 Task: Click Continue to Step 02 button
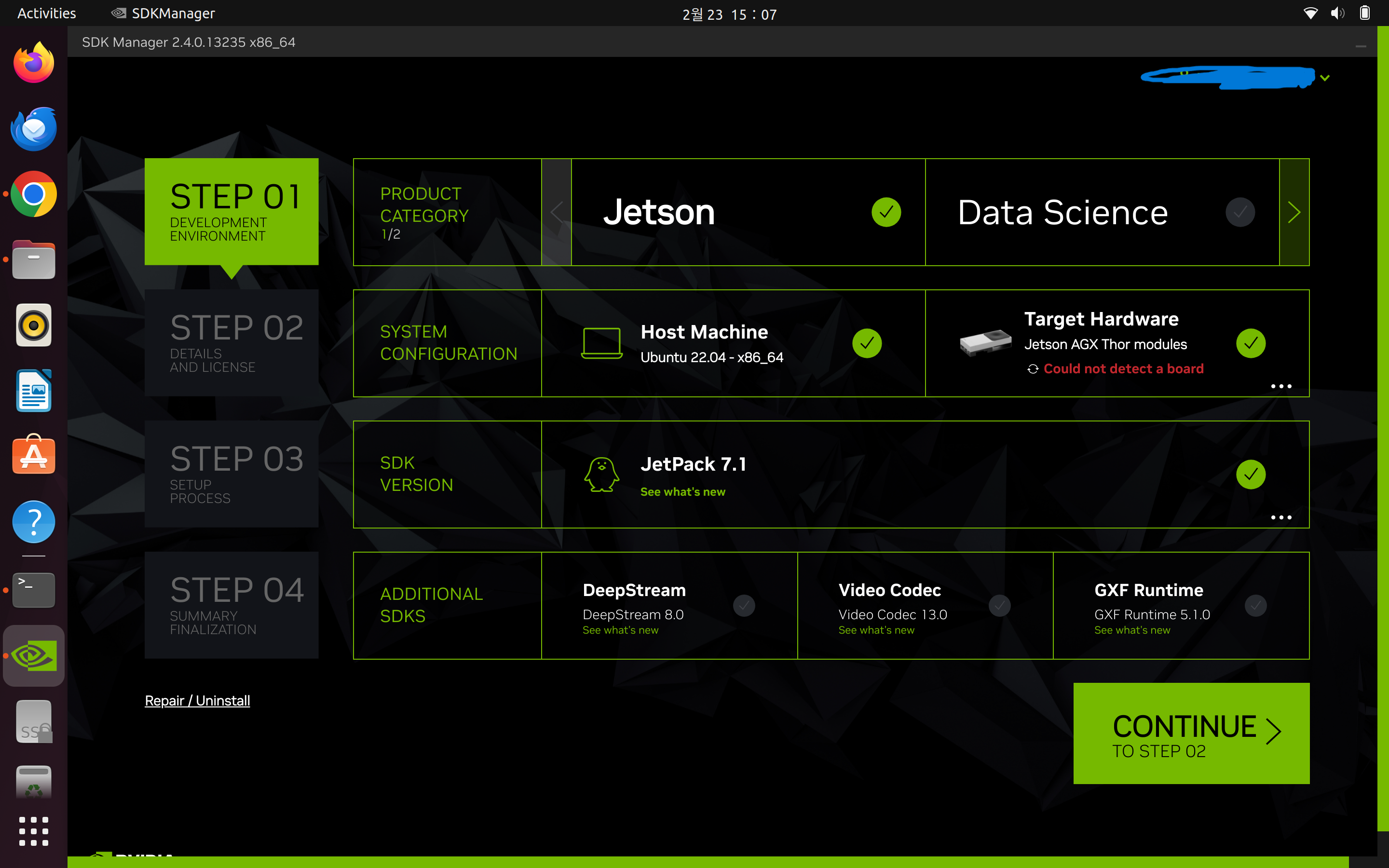(1191, 733)
